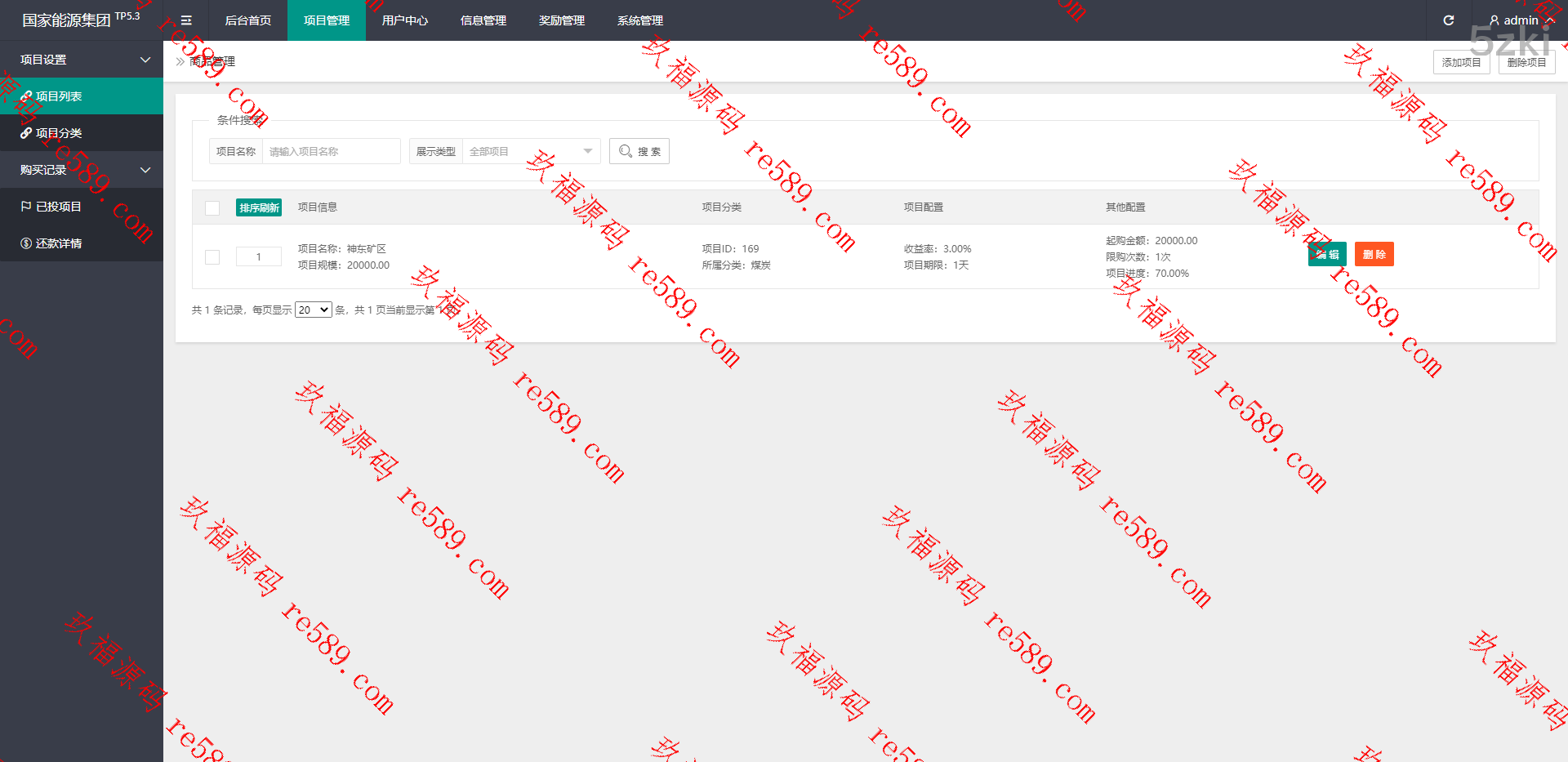Click the 添加项目 button
Screen dimensions: 1568x762
(x=1461, y=62)
